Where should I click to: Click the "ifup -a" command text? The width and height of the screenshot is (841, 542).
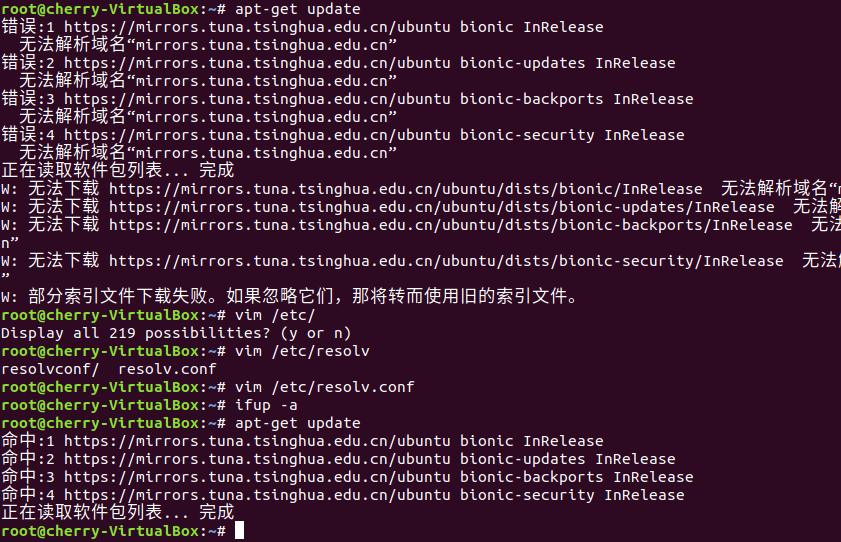pos(266,405)
